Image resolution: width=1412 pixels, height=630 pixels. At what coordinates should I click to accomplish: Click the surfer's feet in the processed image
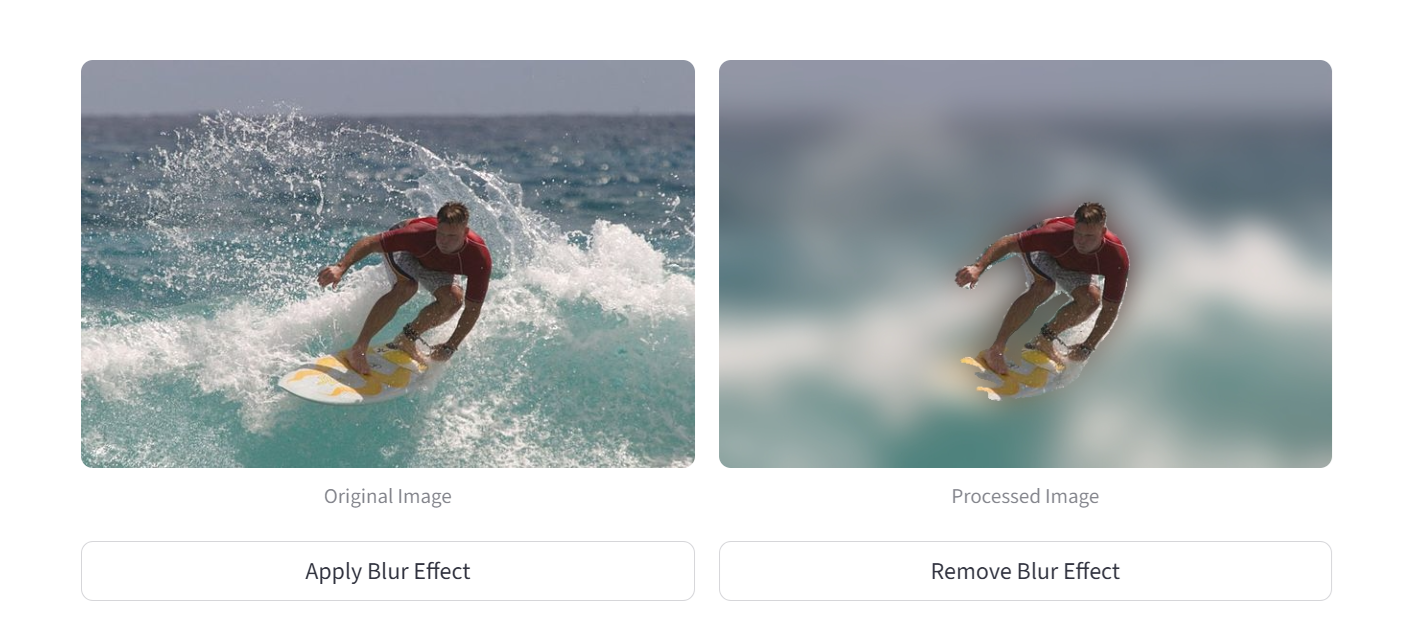click(995, 360)
